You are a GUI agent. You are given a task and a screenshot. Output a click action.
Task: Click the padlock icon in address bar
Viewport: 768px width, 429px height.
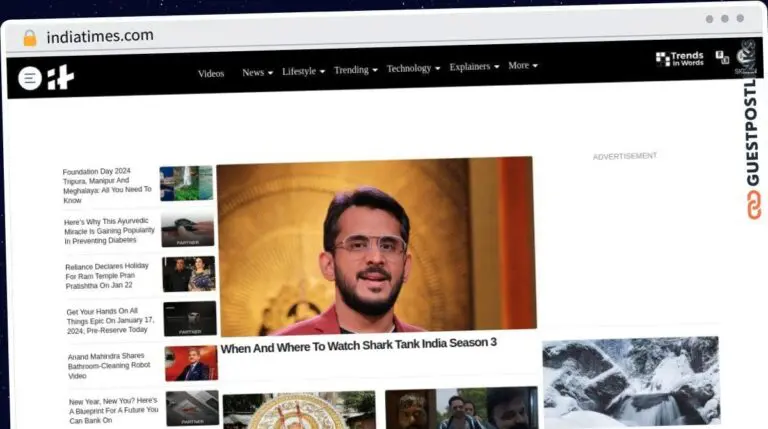(x=30, y=38)
